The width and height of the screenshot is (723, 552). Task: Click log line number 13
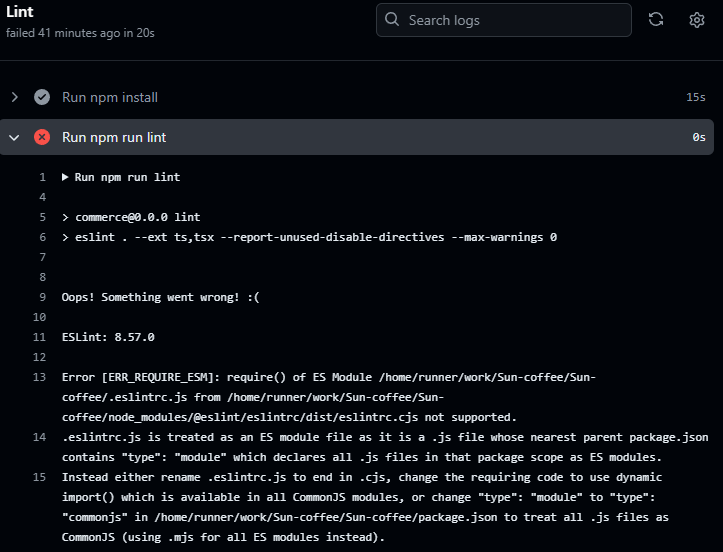40,377
